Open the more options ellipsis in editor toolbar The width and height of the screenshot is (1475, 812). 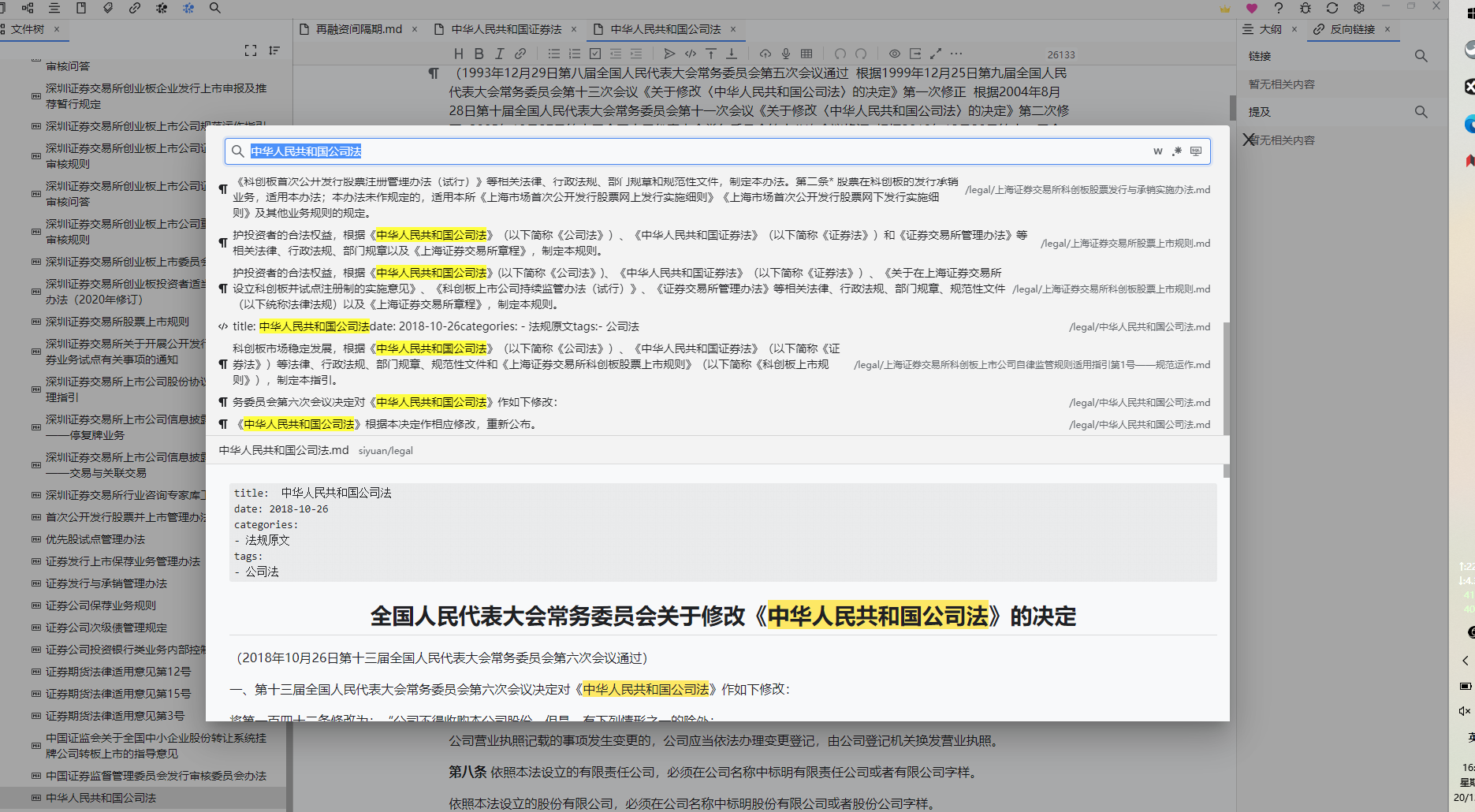point(956,54)
